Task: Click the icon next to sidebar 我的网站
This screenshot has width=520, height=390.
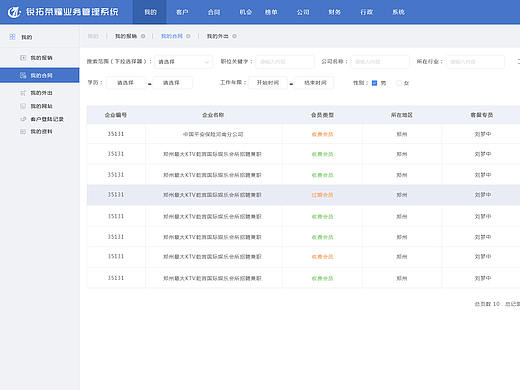Action: click(23, 106)
